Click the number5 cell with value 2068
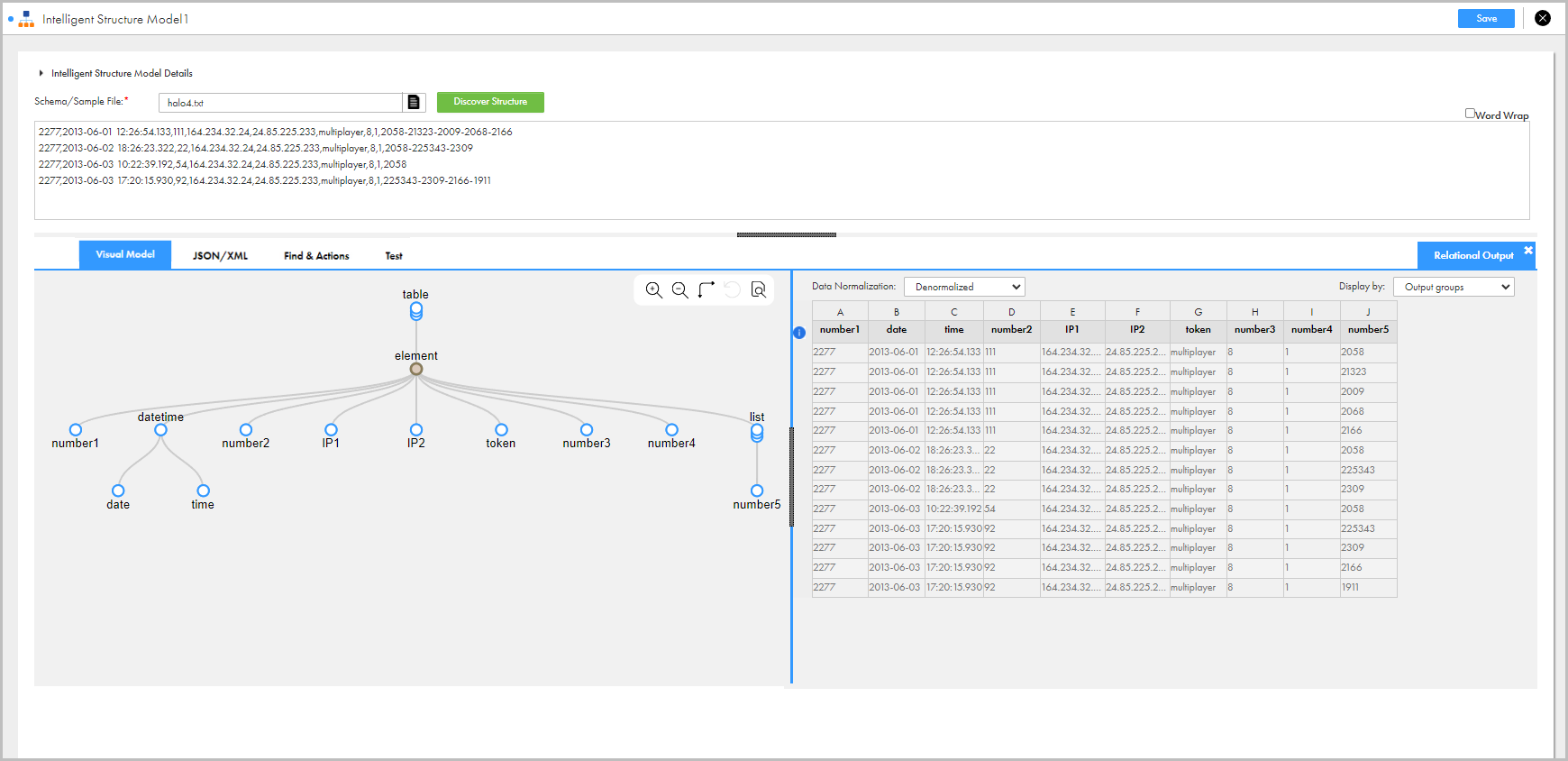The image size is (1568, 761). tap(1369, 412)
